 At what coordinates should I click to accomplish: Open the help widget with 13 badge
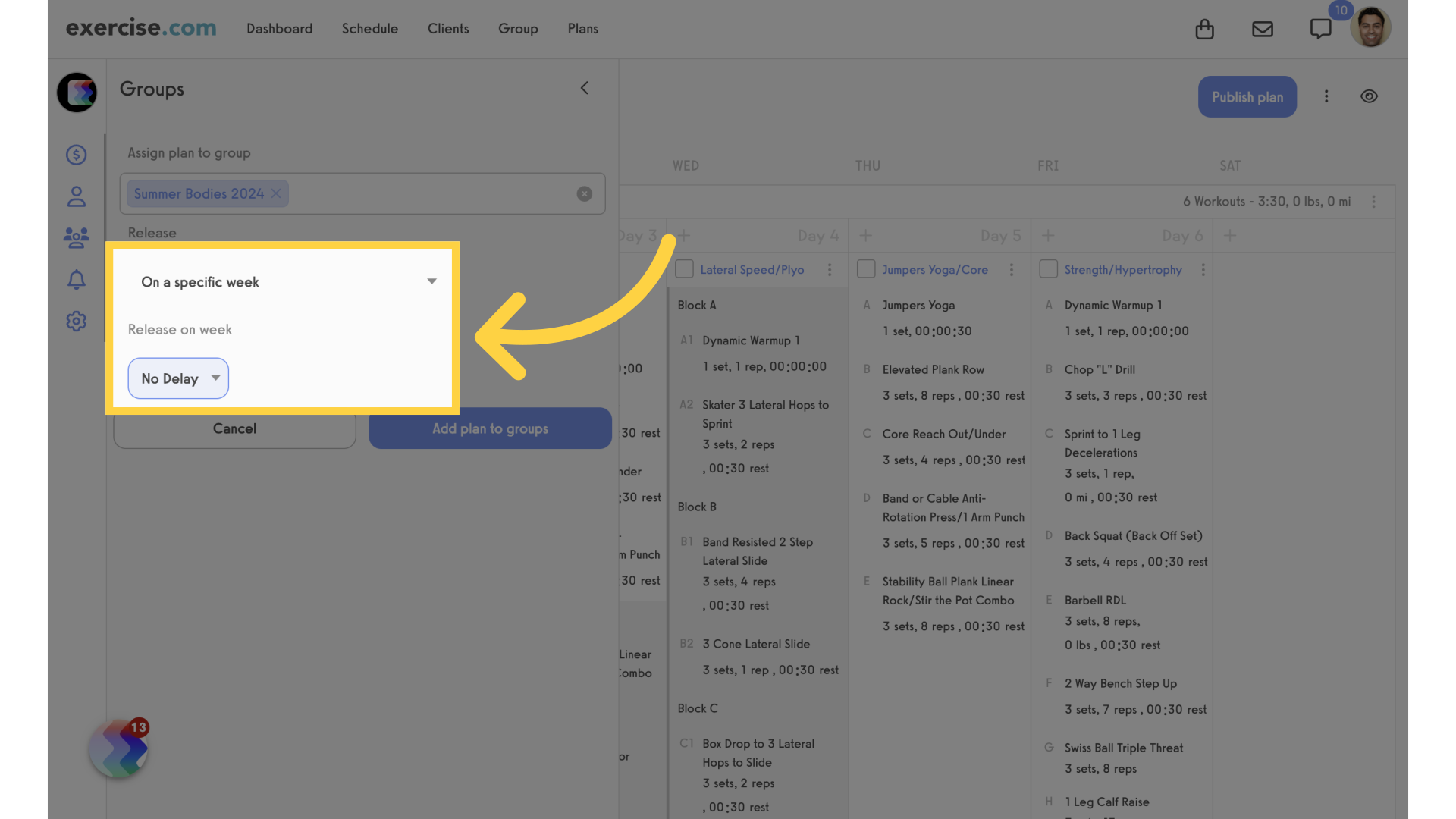click(x=119, y=748)
